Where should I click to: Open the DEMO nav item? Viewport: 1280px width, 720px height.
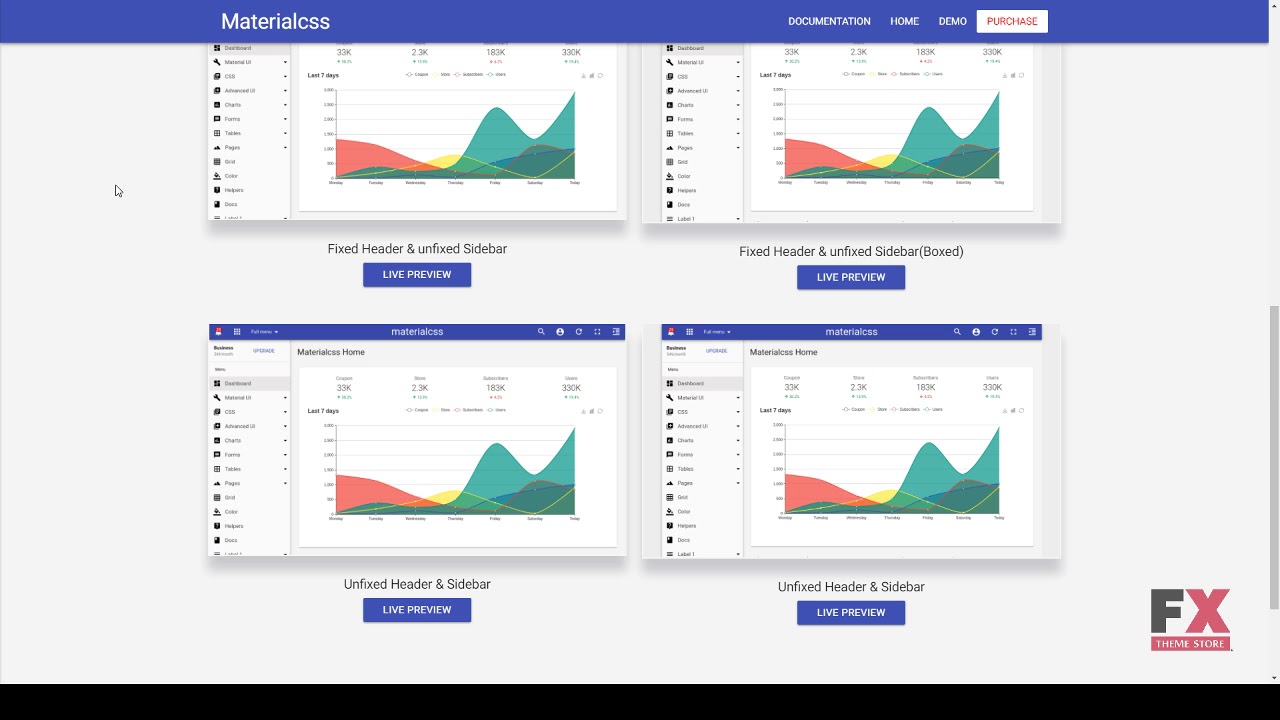click(952, 21)
